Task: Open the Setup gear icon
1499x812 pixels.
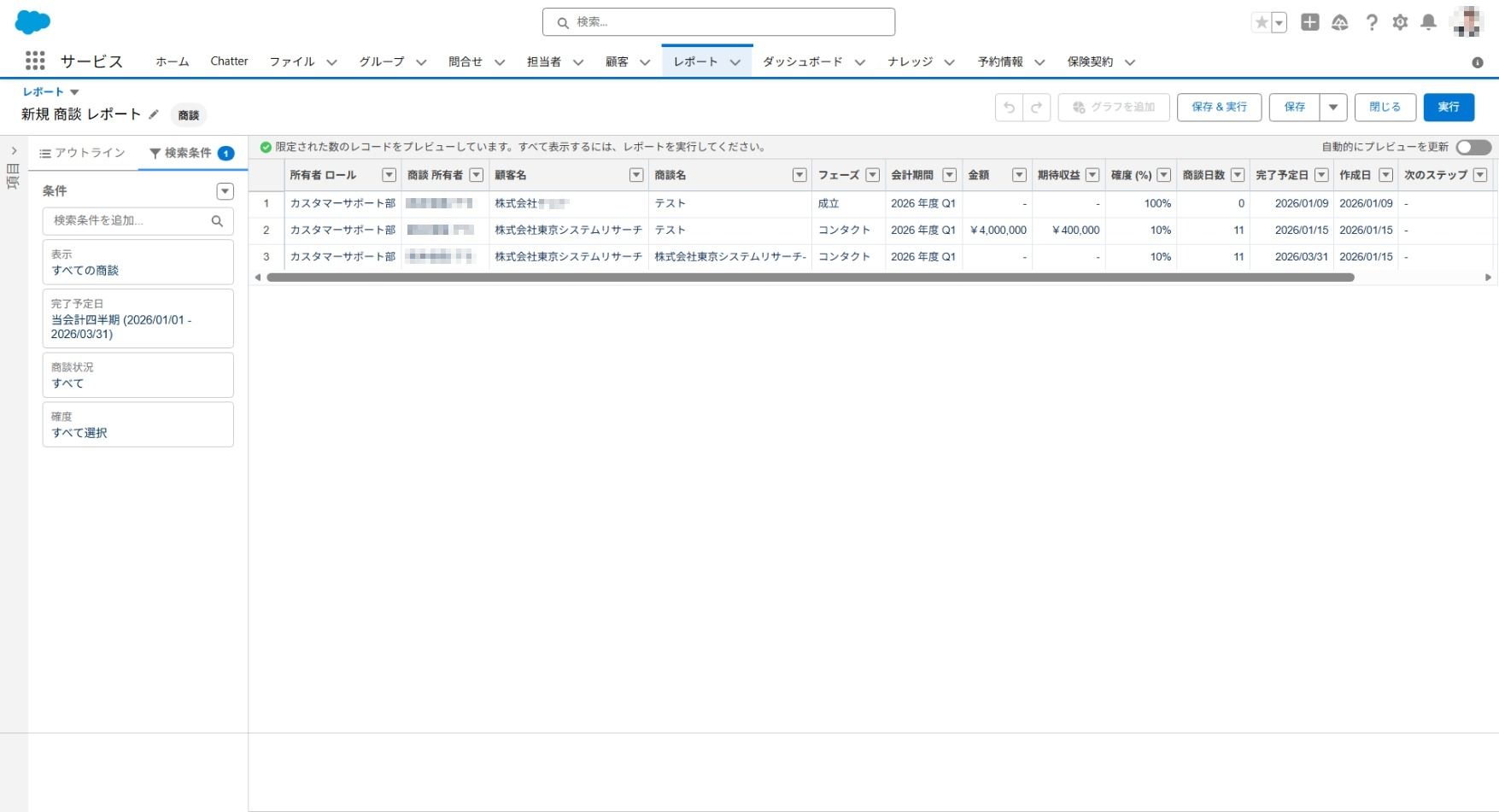Action: click(x=1400, y=23)
